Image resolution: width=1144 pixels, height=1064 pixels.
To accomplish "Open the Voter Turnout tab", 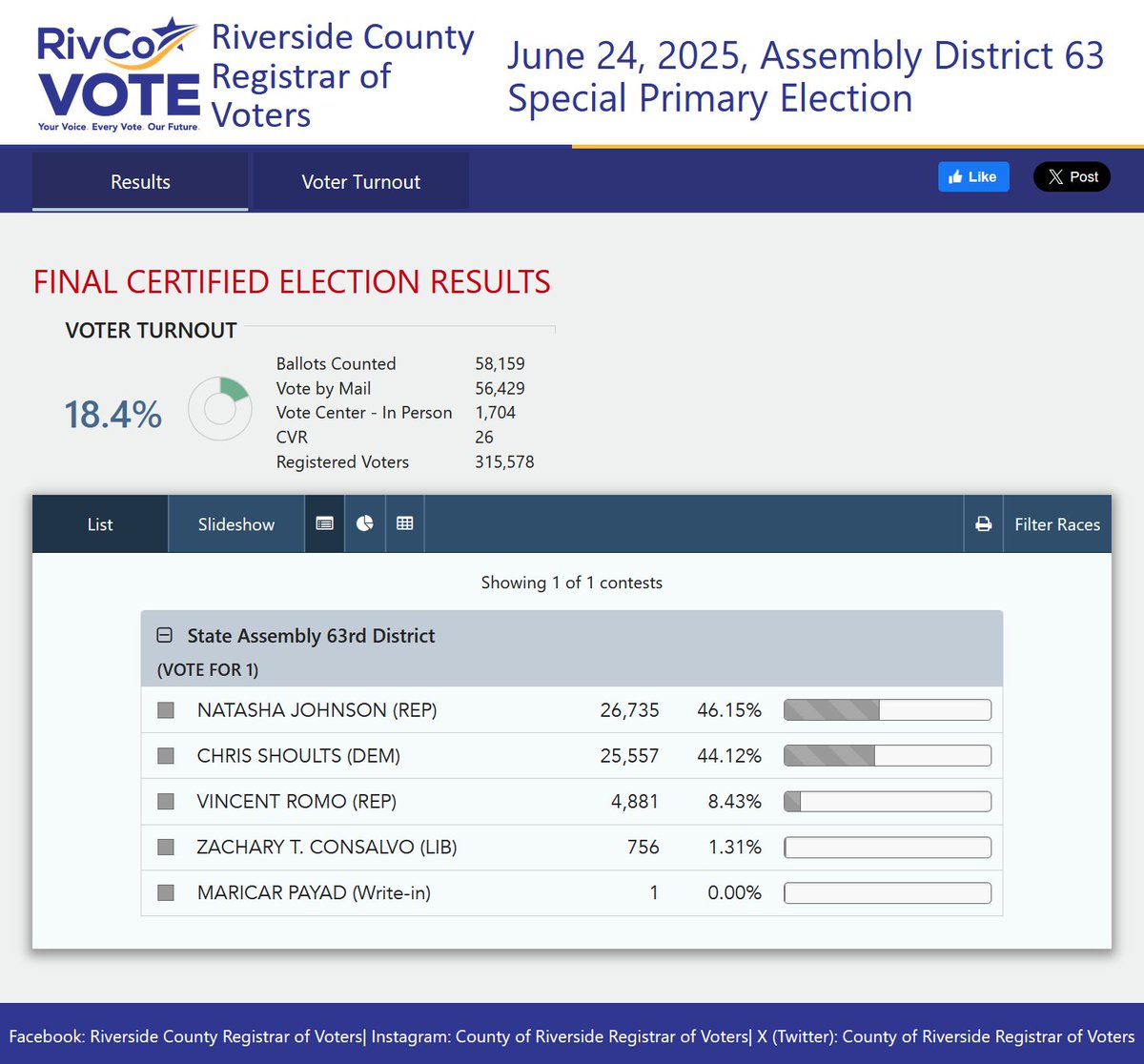I will 360,181.
